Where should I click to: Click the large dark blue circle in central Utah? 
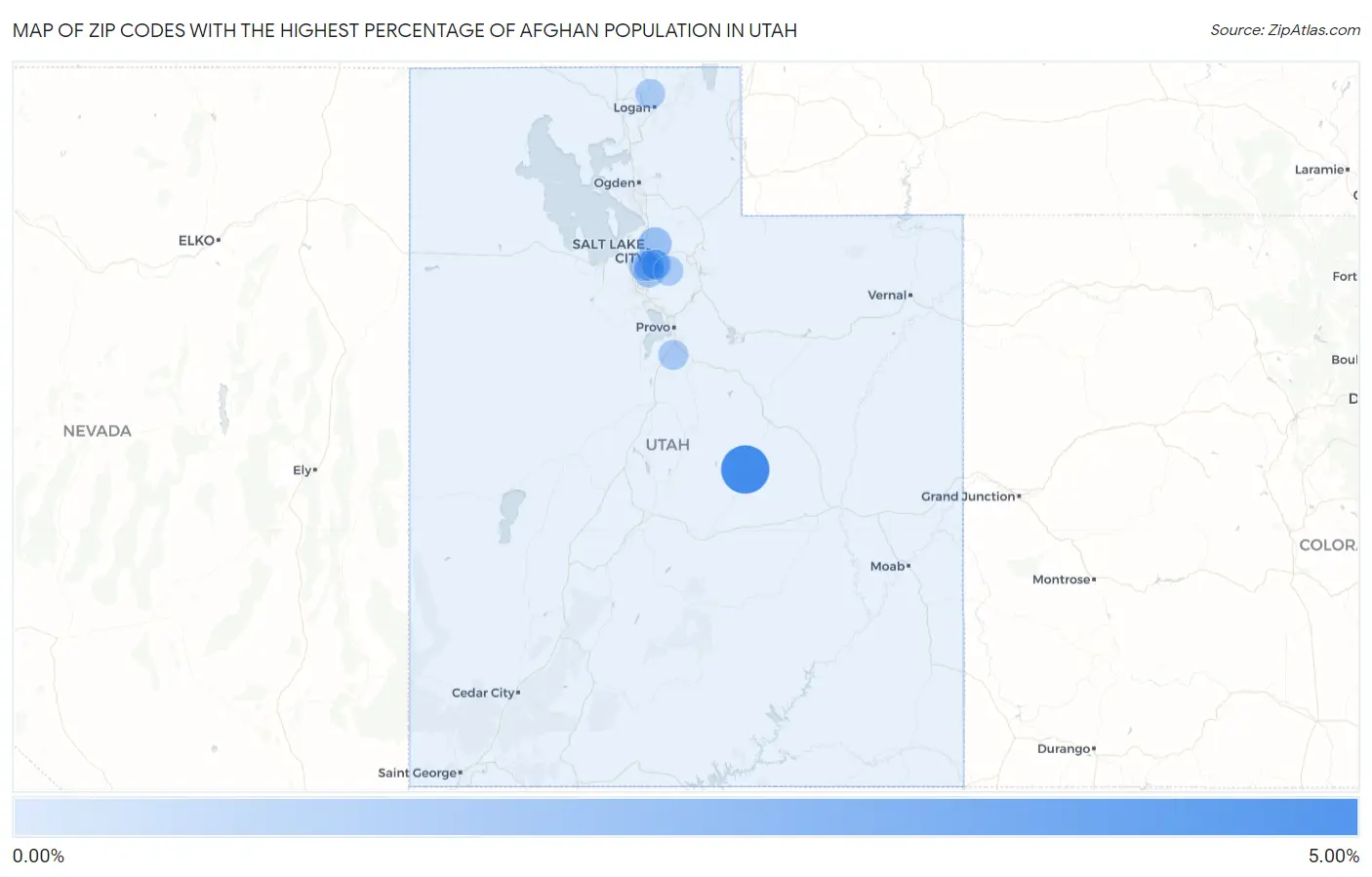point(745,469)
